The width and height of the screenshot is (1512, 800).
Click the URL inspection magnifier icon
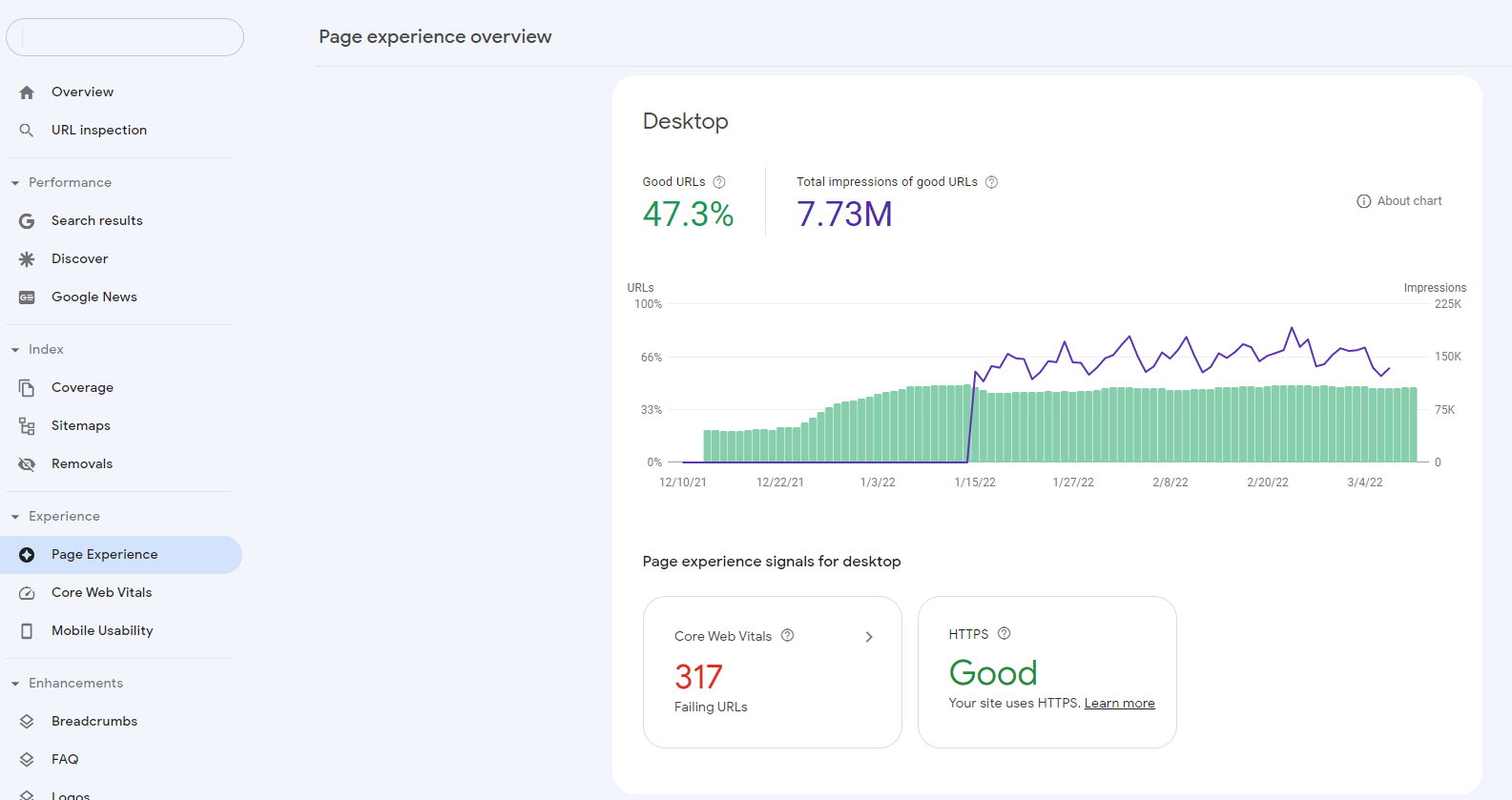pos(27,131)
